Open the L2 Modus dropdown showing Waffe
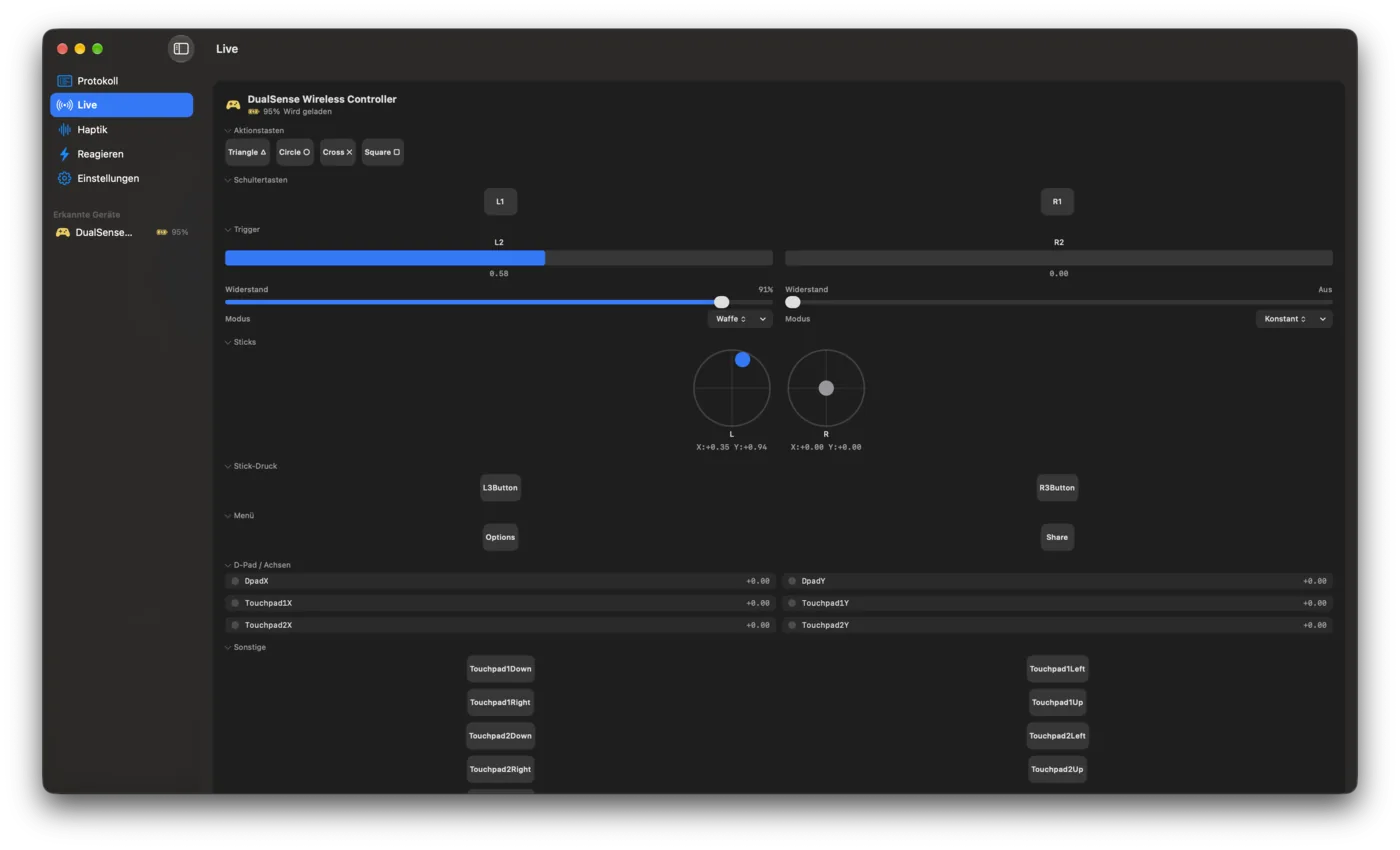 [740, 319]
